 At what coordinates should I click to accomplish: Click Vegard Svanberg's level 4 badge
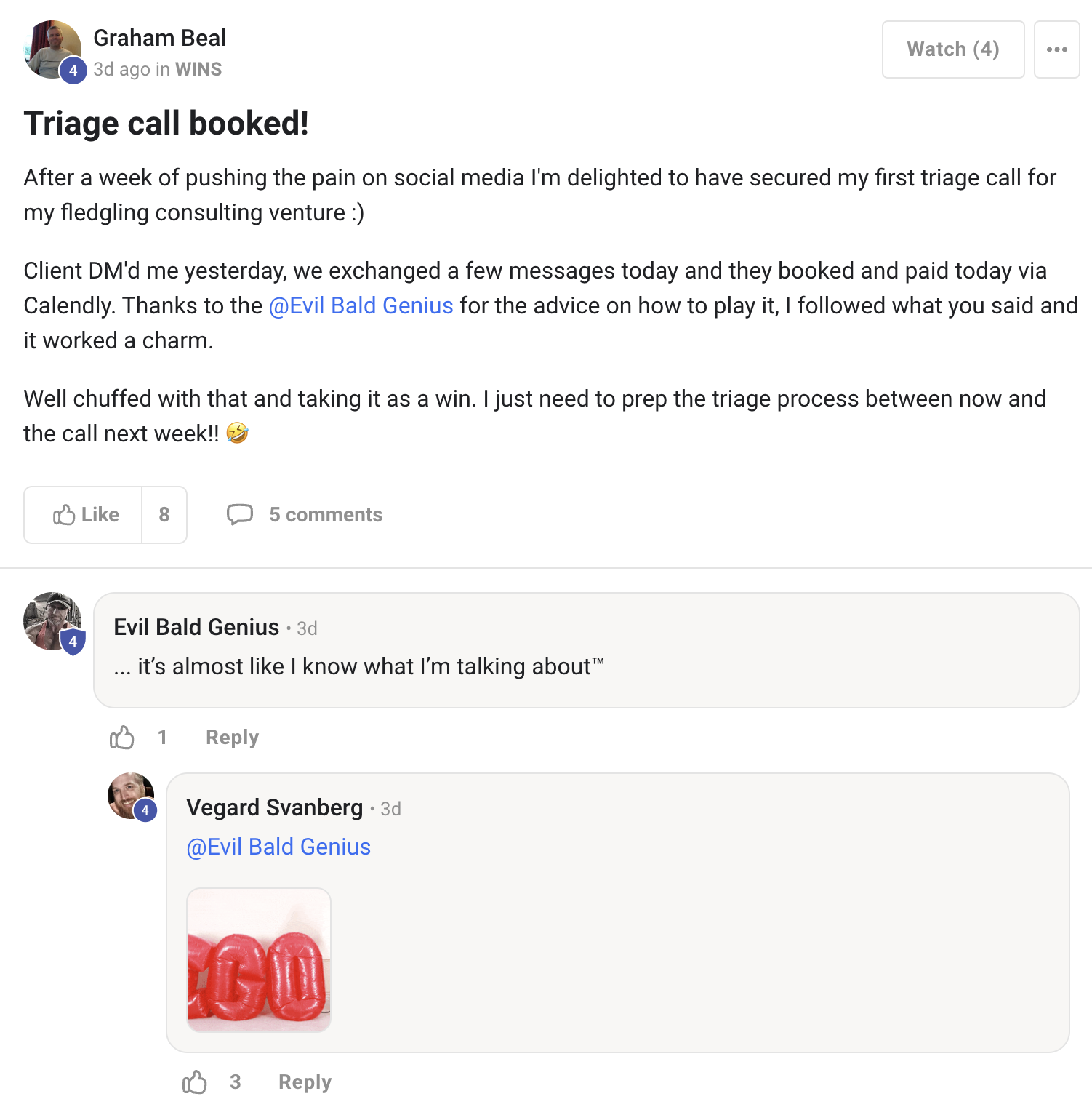(x=145, y=810)
